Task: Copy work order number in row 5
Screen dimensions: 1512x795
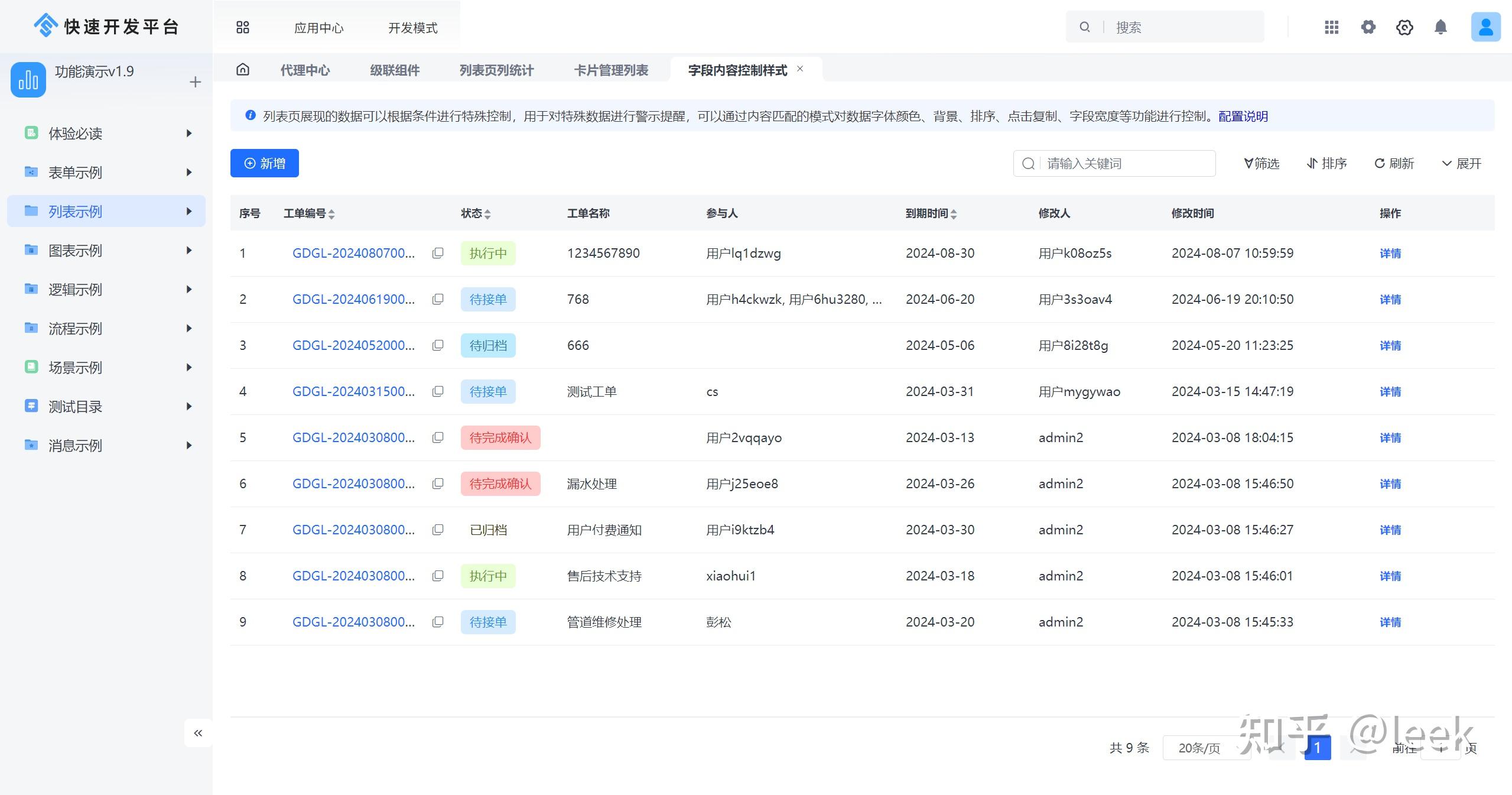Action: pyautogui.click(x=438, y=437)
